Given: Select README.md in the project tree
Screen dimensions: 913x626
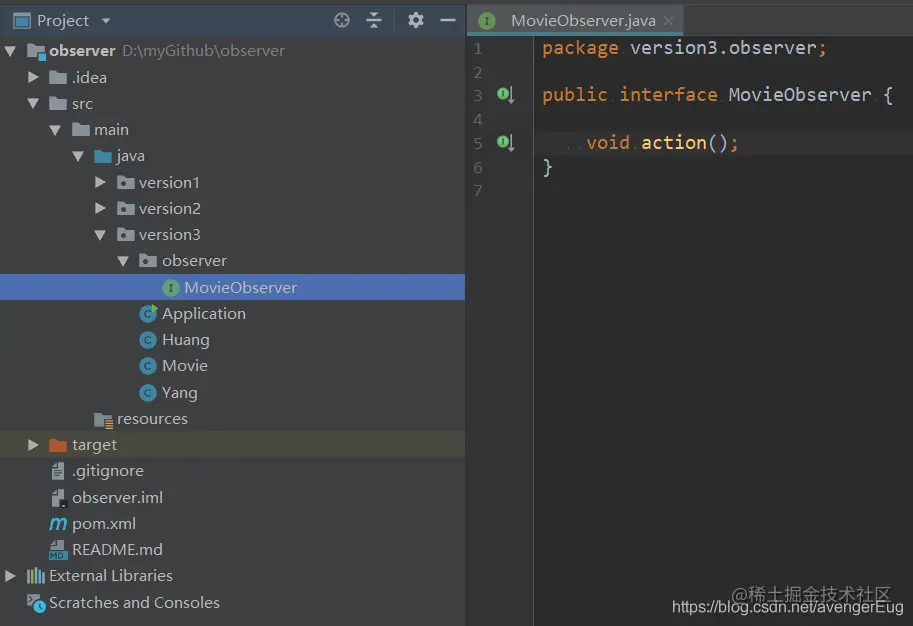Looking at the screenshot, I should point(117,550).
